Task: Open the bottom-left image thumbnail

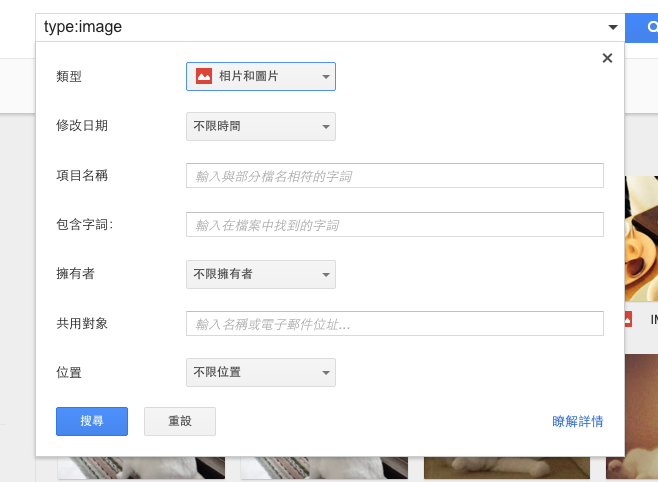Action: (141, 469)
